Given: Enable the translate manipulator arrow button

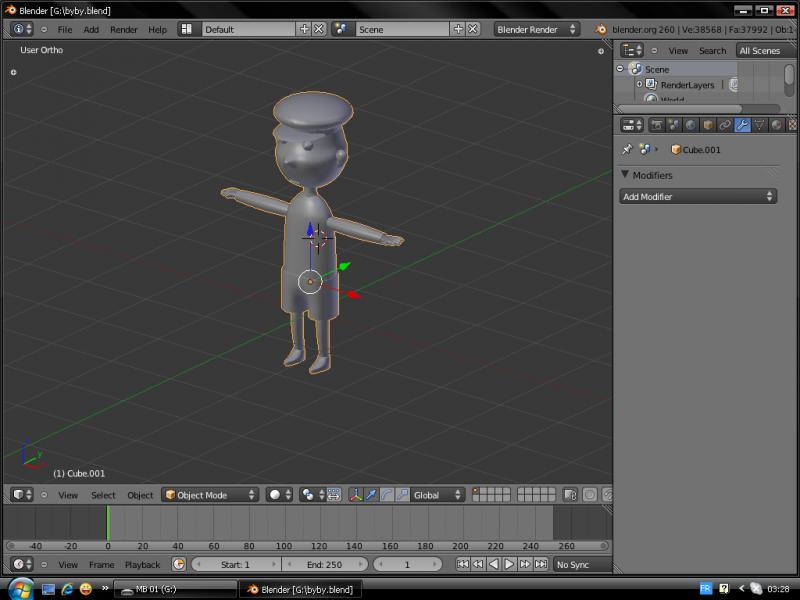Looking at the screenshot, I should tap(371, 494).
